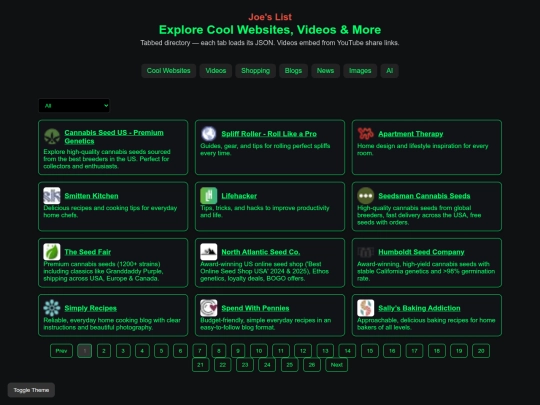This screenshot has height=405, width=540.
Task: Open the All category filter dropdown
Action: pyautogui.click(x=74, y=105)
